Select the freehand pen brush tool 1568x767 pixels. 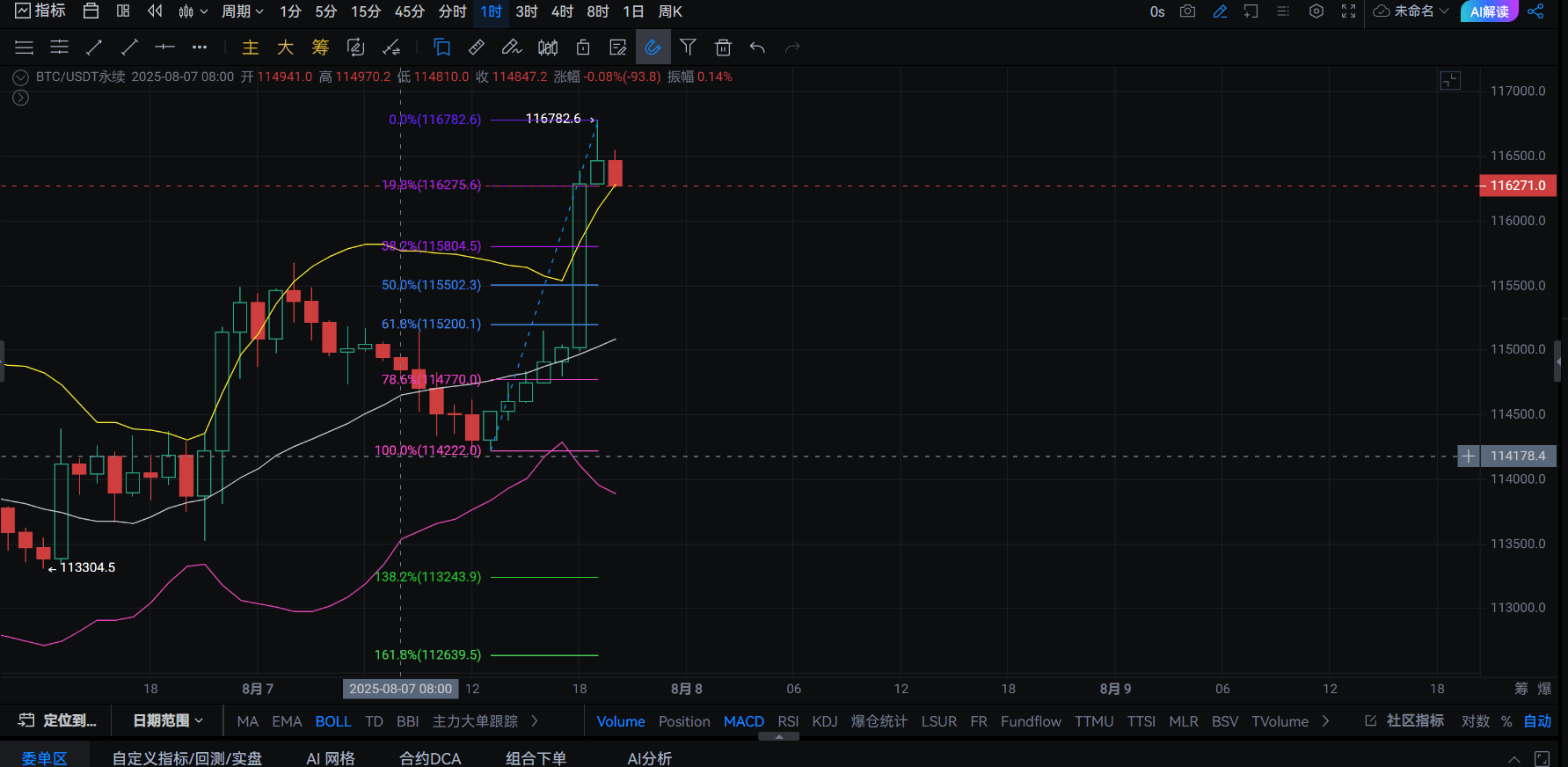pos(512,47)
